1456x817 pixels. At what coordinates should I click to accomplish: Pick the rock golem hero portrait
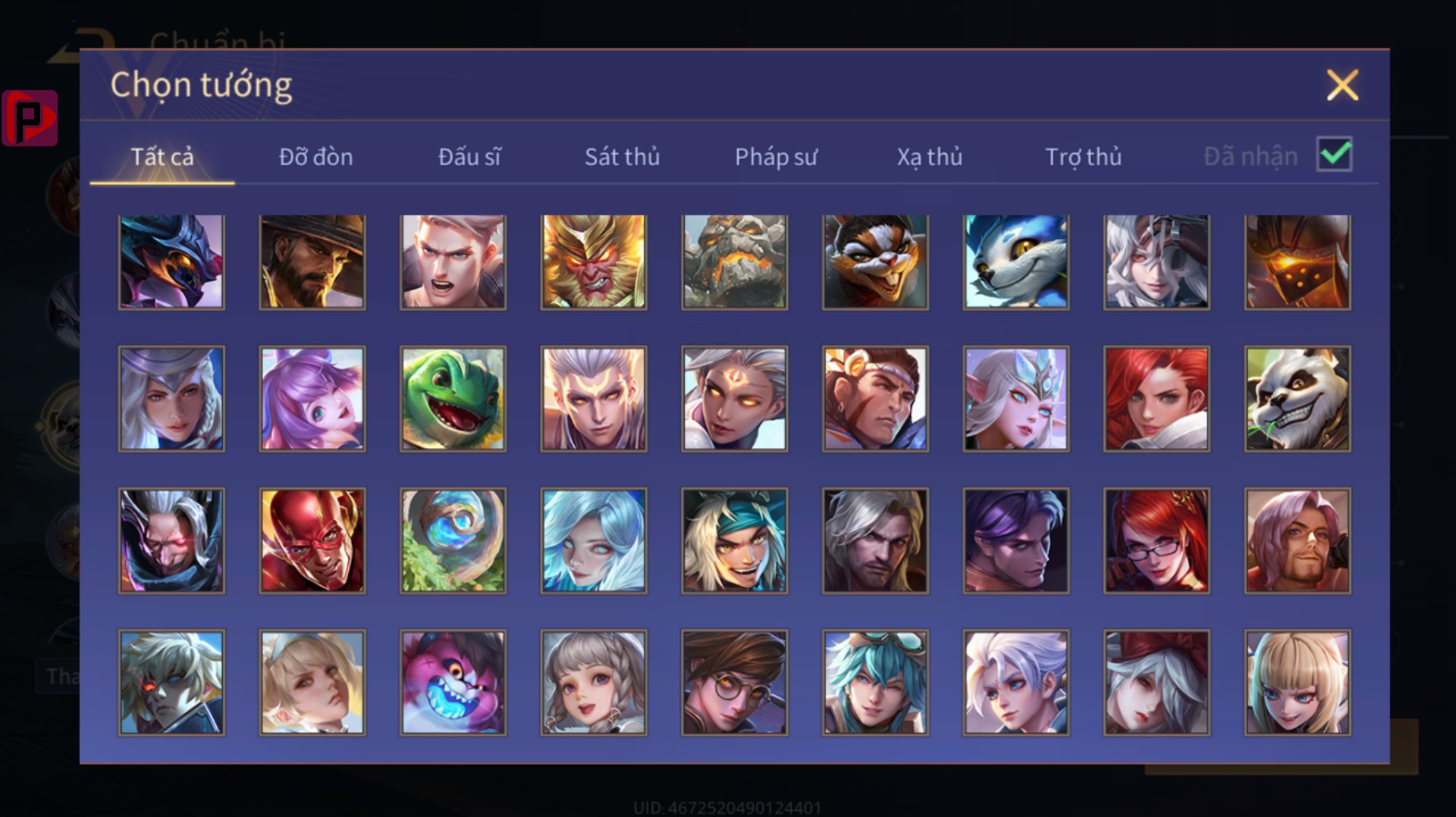(x=734, y=262)
